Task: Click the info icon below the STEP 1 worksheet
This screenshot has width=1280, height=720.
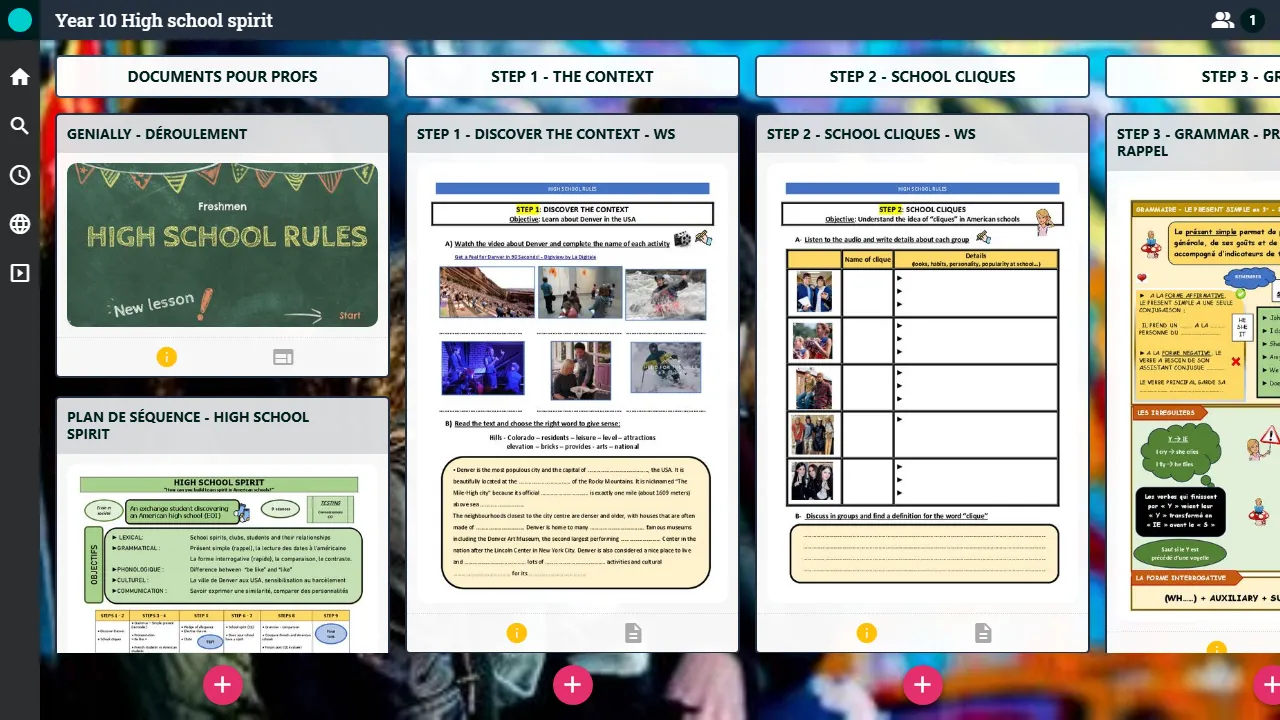Action: (517, 632)
